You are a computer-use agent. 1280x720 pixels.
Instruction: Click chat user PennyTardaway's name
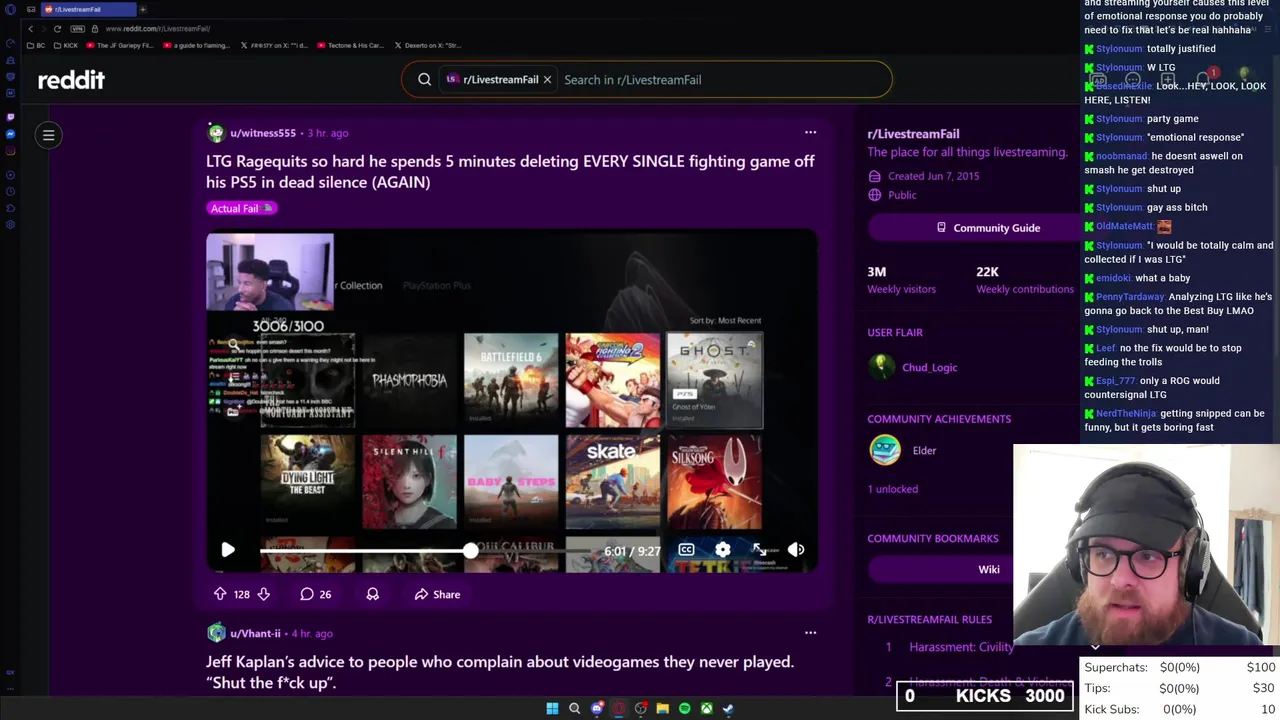tap(1130, 297)
